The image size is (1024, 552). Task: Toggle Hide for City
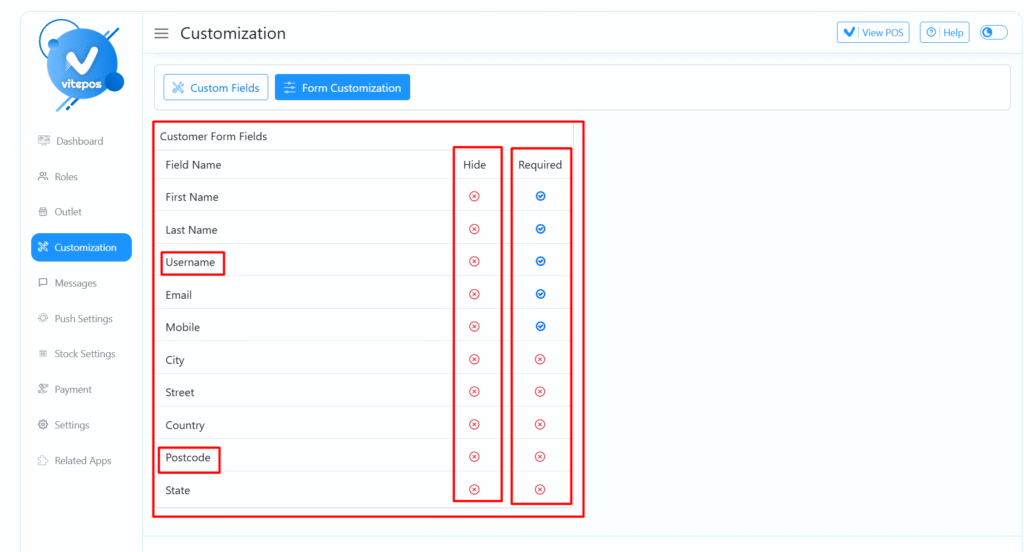click(x=475, y=359)
